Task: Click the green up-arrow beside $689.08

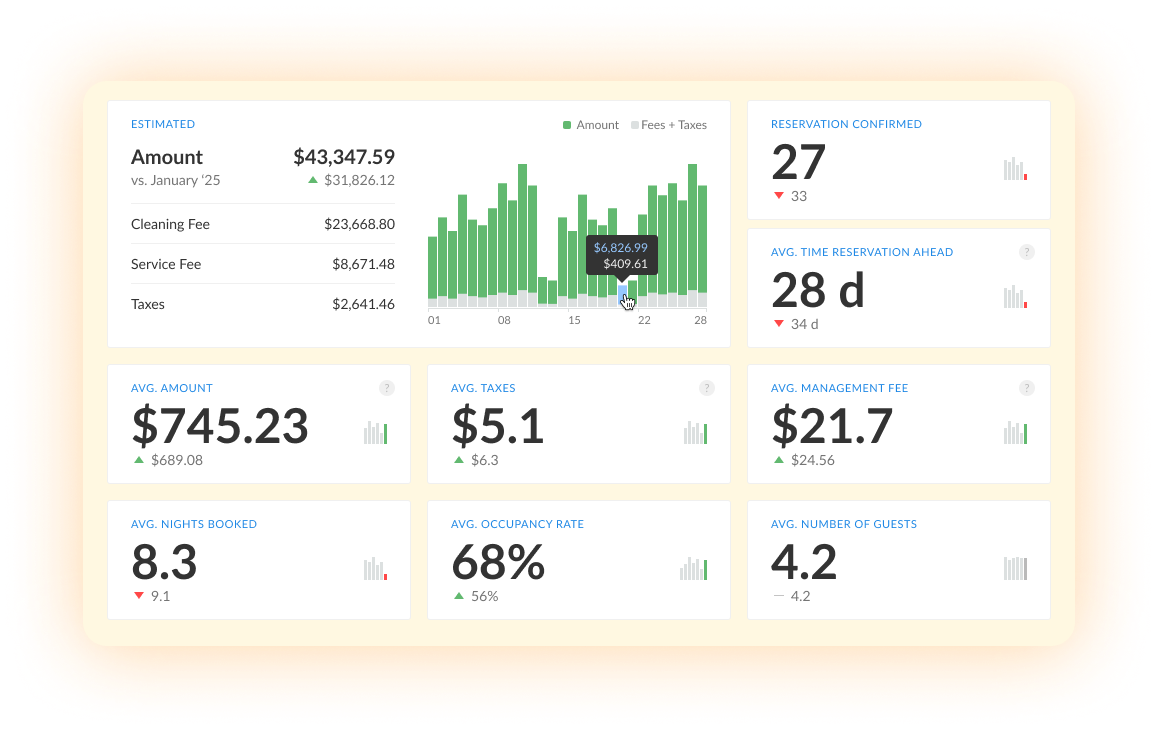Action: [x=138, y=460]
